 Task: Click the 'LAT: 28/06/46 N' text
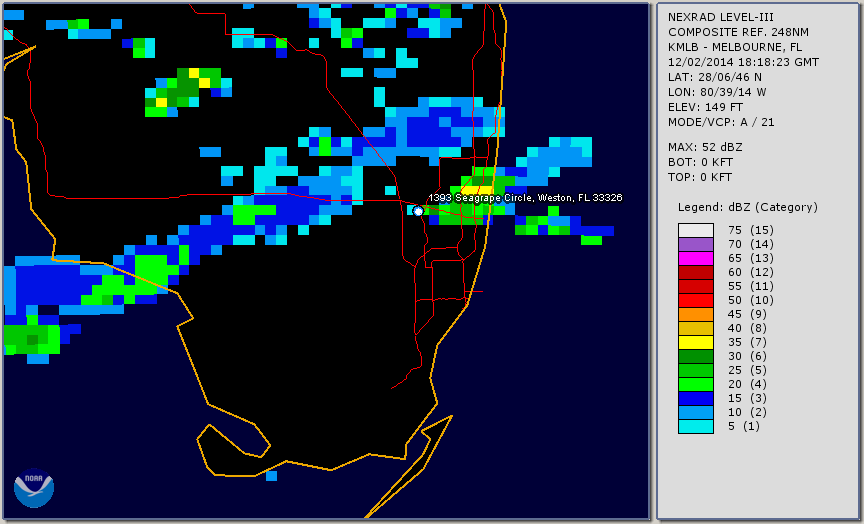point(715,77)
